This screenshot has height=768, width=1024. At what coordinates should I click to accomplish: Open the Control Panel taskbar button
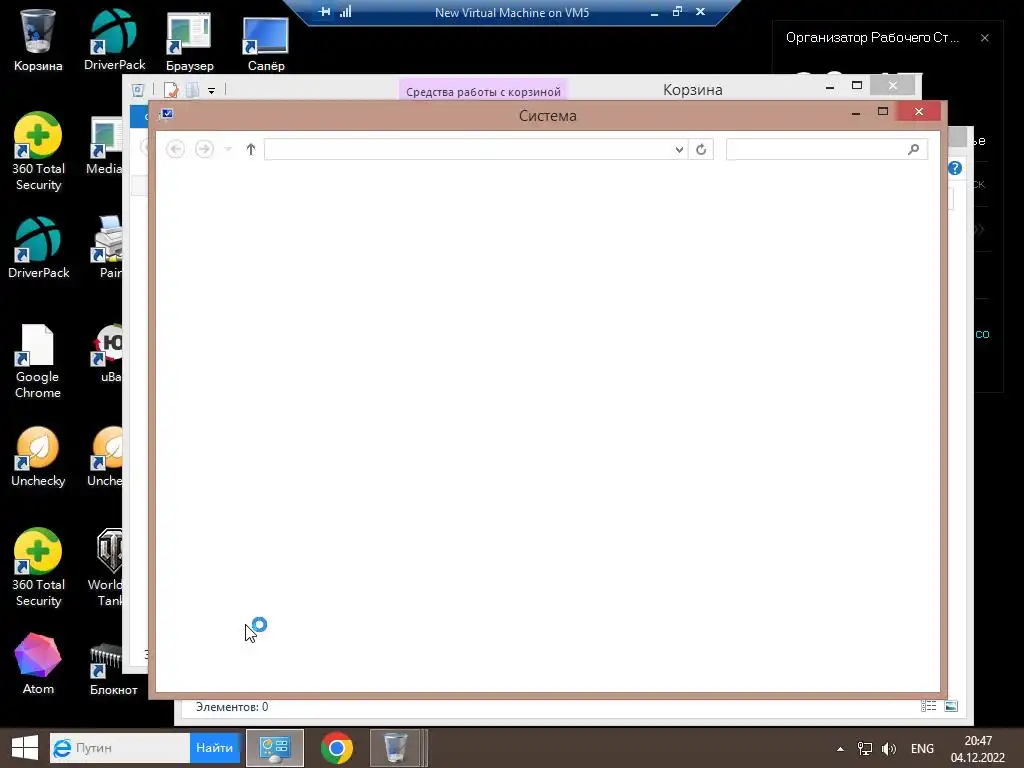click(275, 748)
